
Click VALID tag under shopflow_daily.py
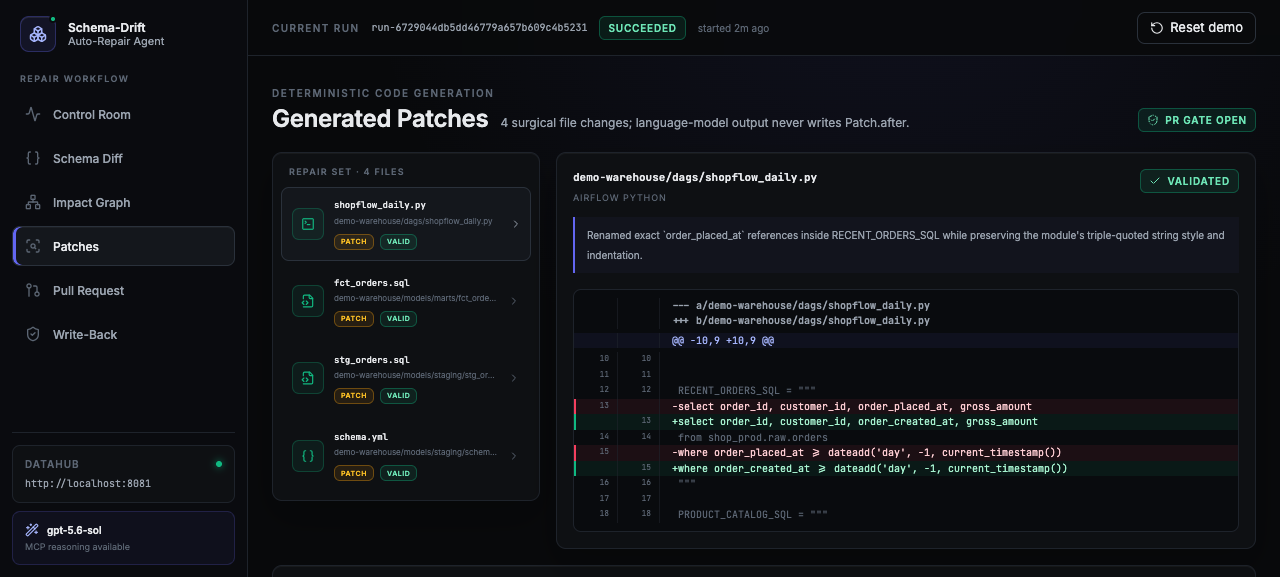(x=398, y=242)
